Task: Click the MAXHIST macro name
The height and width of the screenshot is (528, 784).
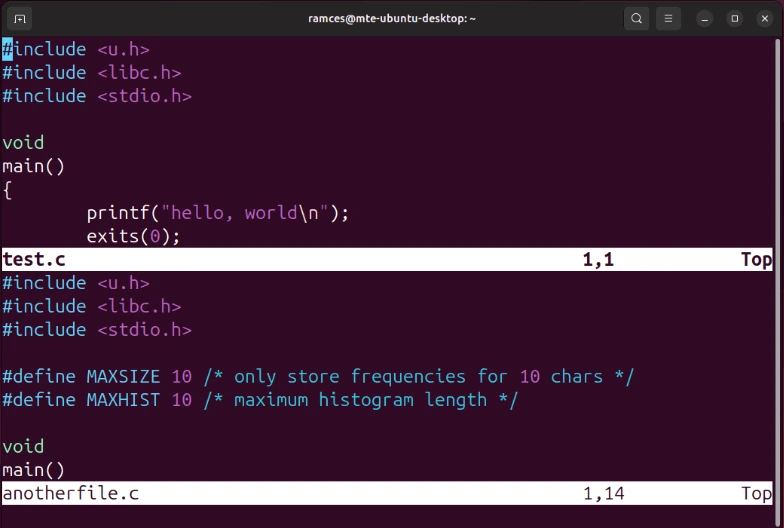Action: click(124, 400)
